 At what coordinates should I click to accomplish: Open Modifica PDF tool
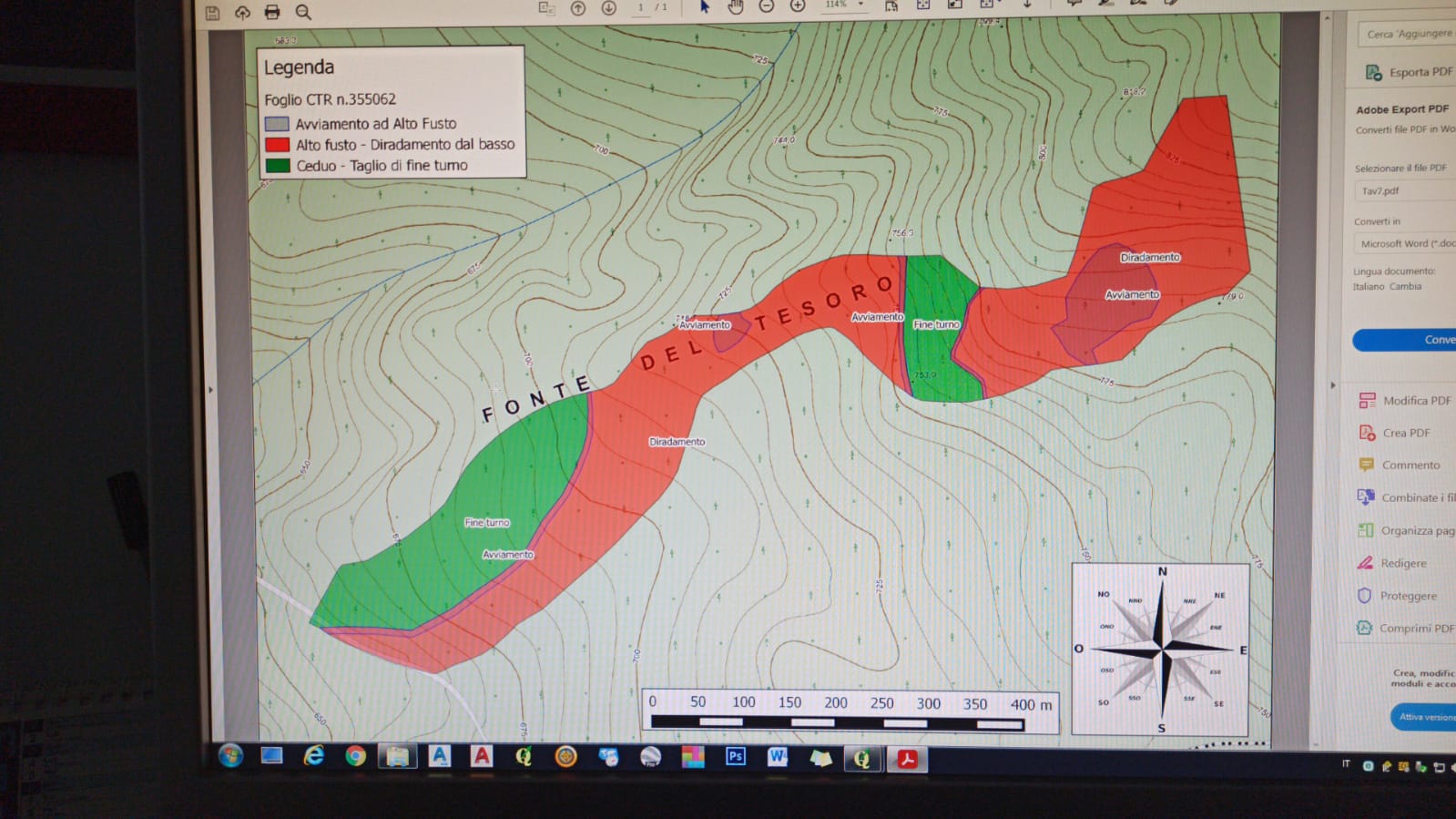(1407, 400)
